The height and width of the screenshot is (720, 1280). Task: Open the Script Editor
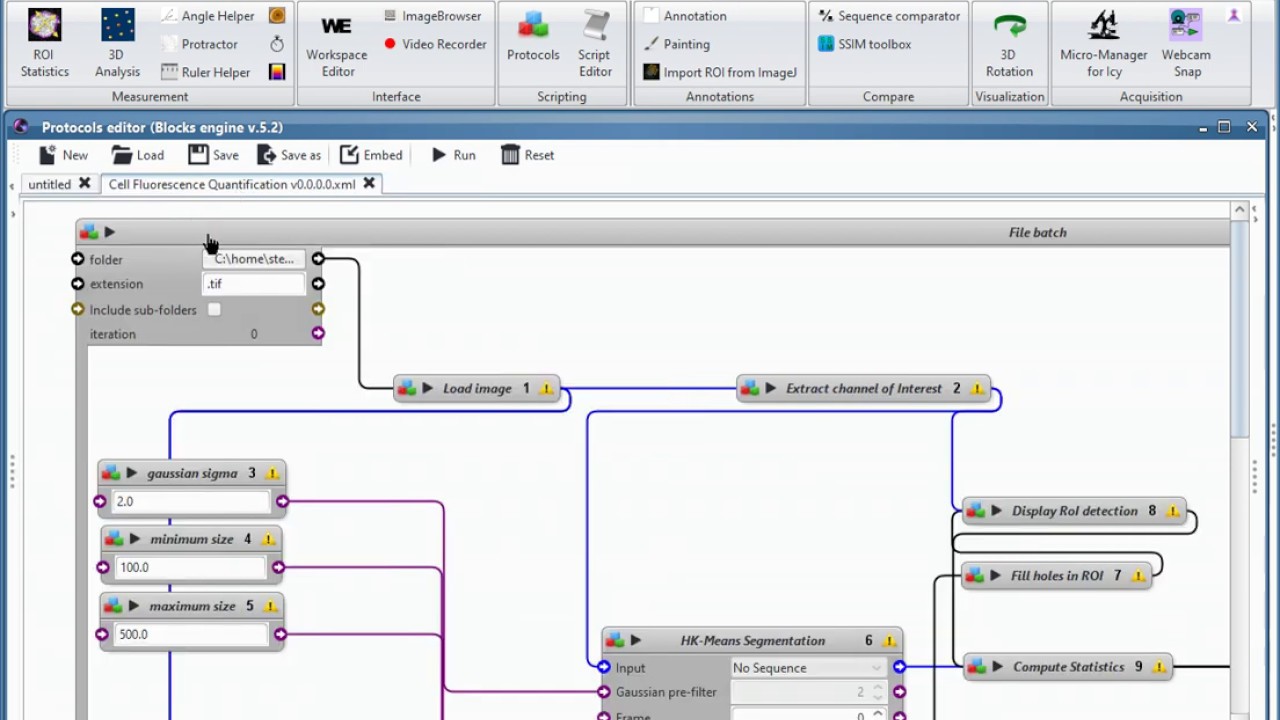point(595,42)
